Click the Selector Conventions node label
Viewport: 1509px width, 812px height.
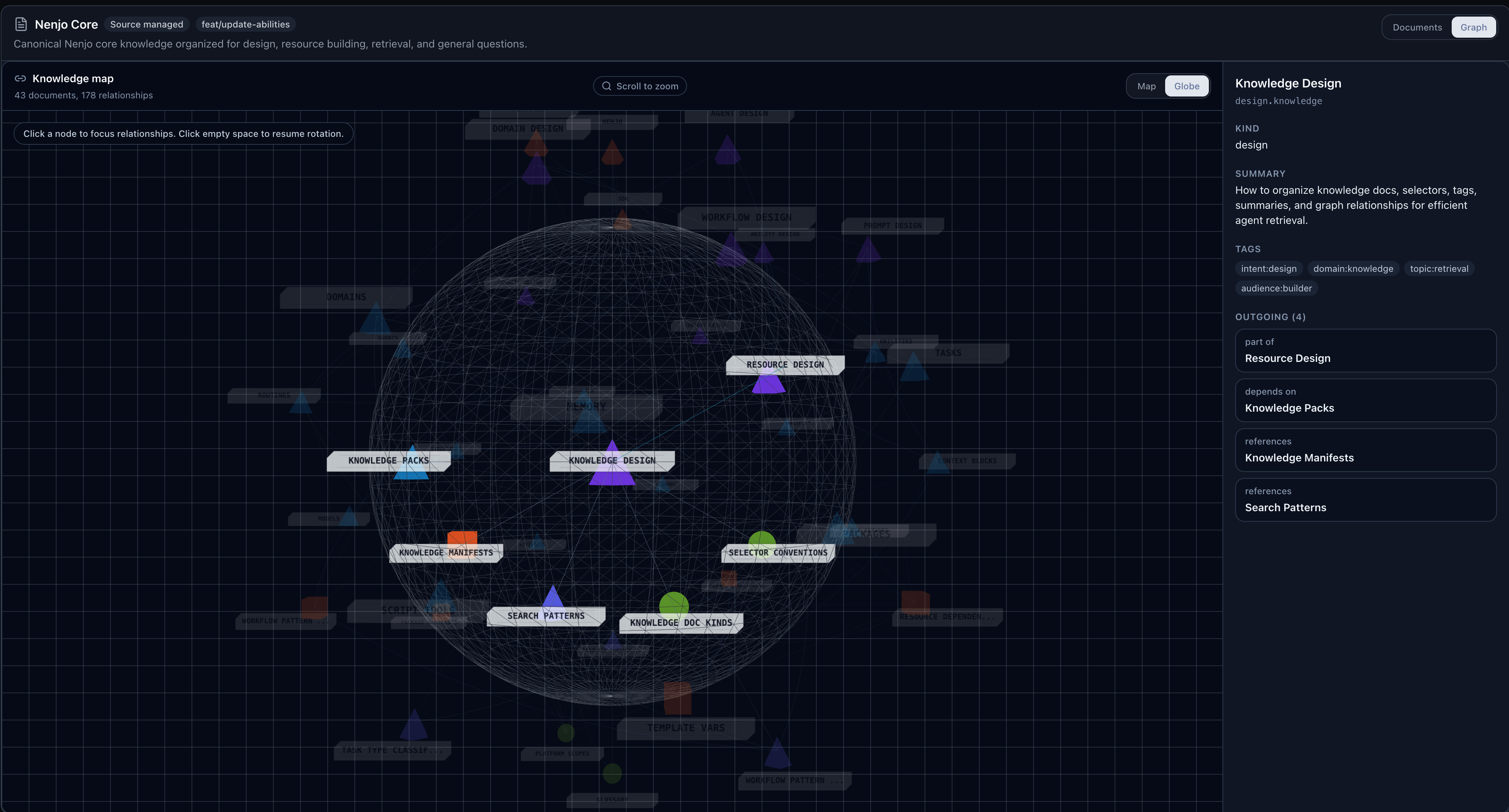pyautogui.click(x=778, y=553)
